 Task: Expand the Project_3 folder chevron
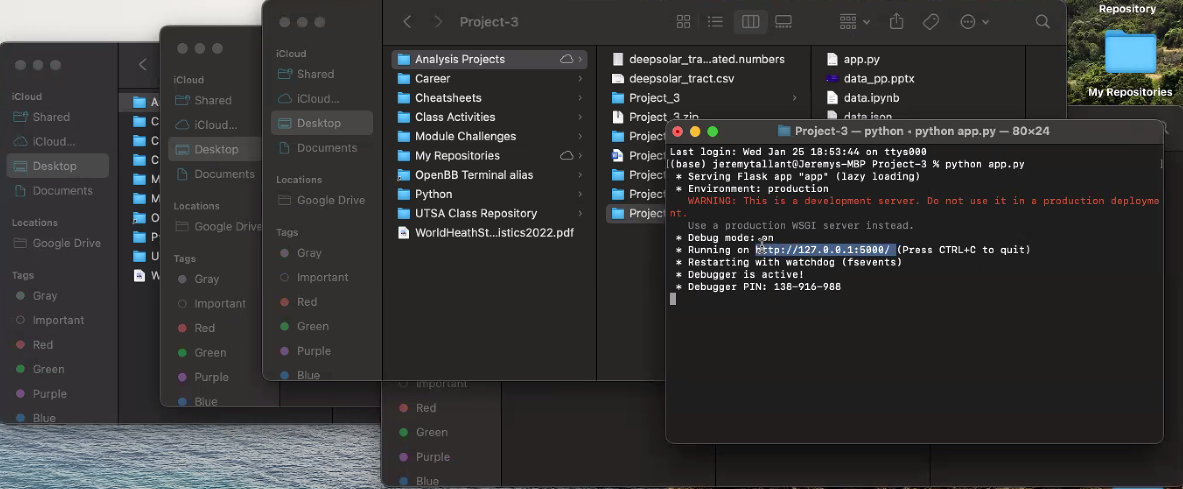pyautogui.click(x=794, y=98)
